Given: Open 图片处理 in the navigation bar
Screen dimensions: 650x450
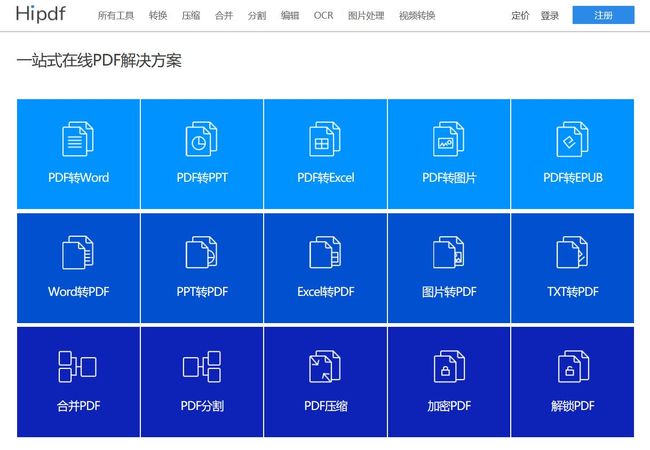Looking at the screenshot, I should pyautogui.click(x=366, y=16).
